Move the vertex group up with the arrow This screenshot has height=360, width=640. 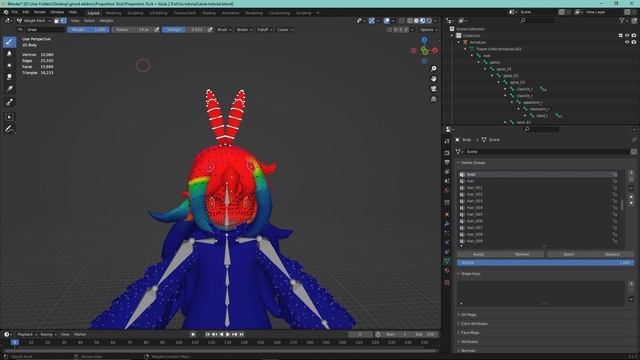click(x=631, y=197)
